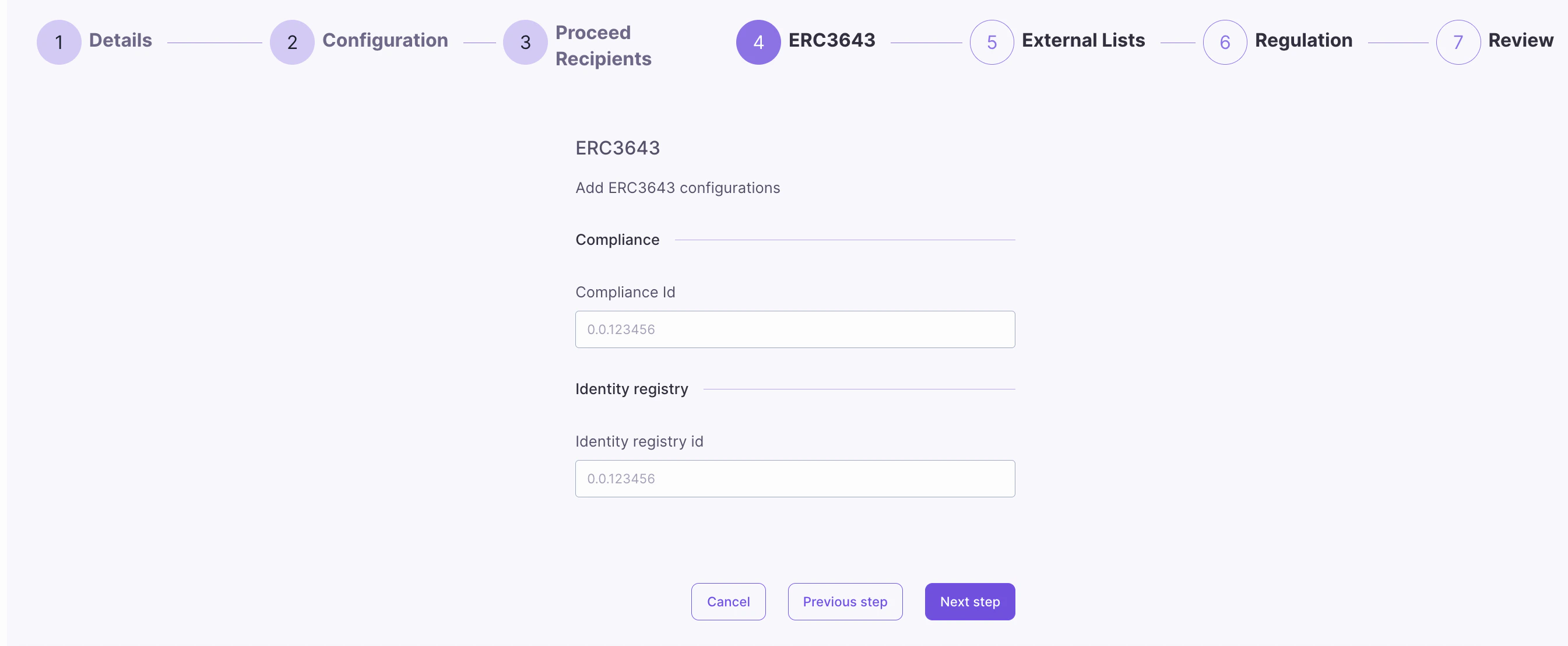Continue with the Next step button
Image resolution: width=1568 pixels, height=646 pixels.
(969, 602)
